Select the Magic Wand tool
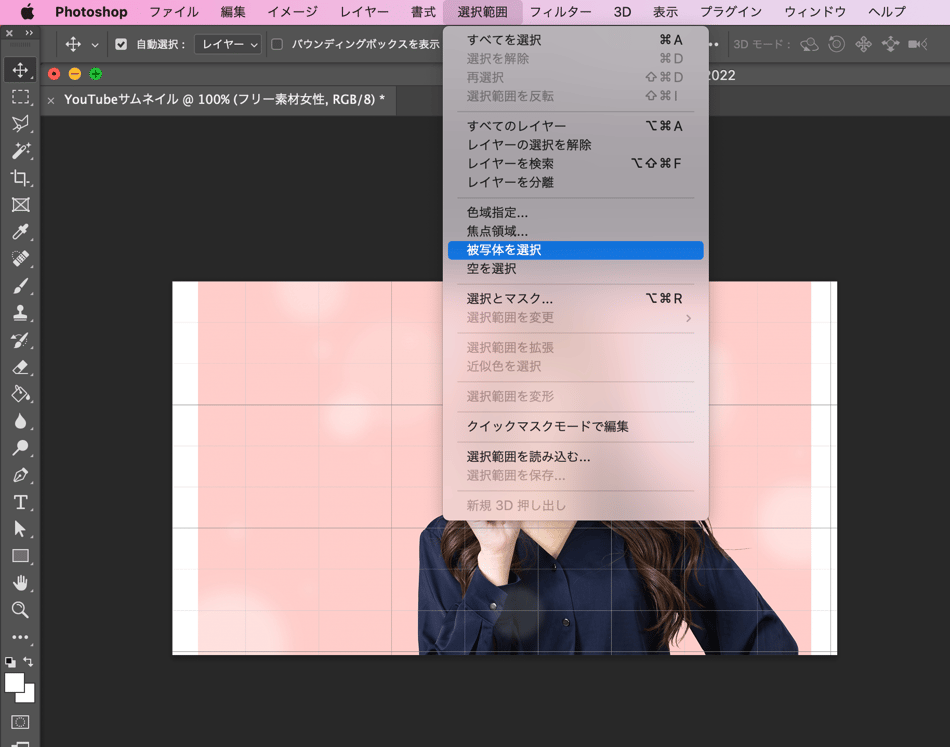950x747 pixels. [20, 151]
